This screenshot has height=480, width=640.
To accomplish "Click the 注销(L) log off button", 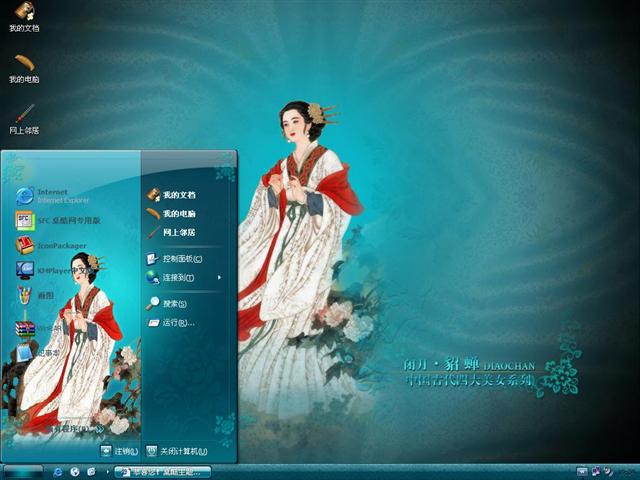I will coord(119,451).
